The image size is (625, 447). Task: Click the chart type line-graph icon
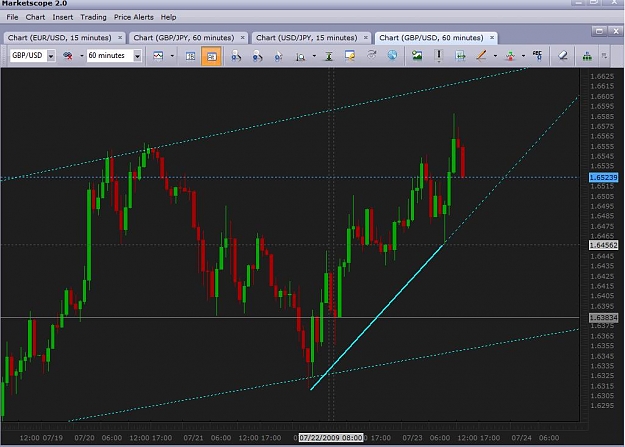[x=158, y=56]
